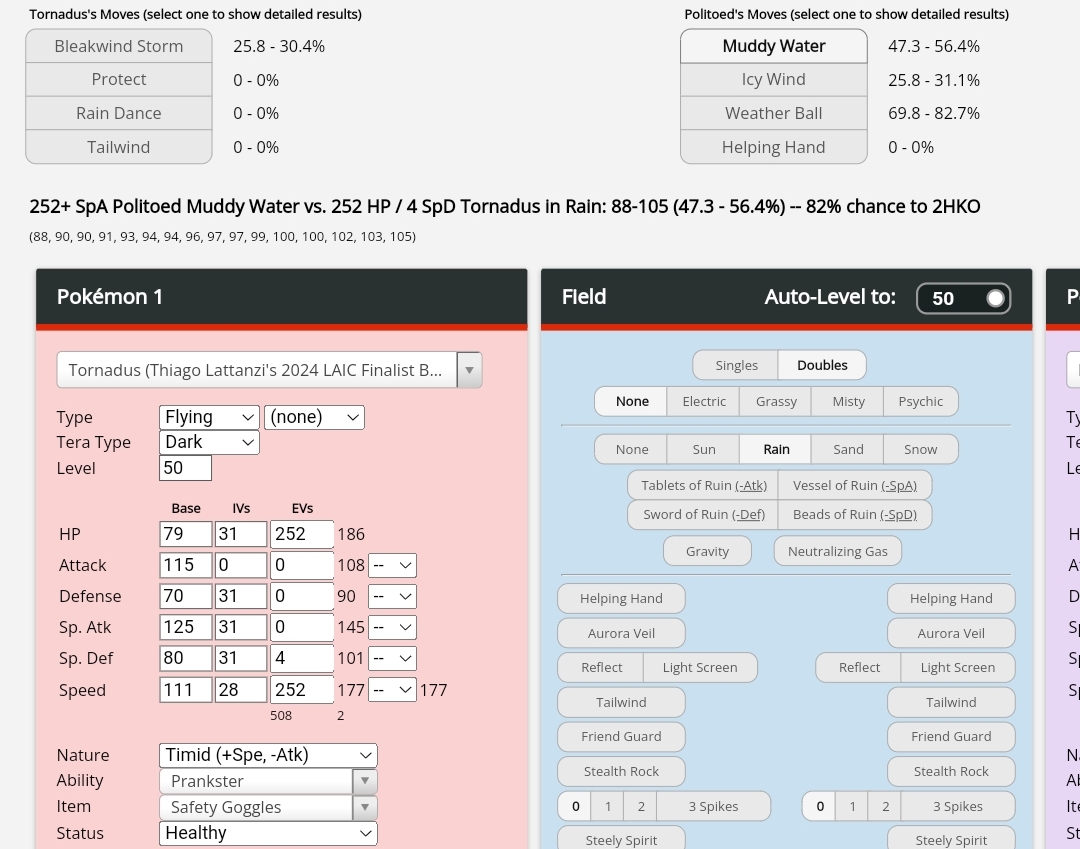Open the Sp. Atk stat boost dropdown
Screen dimensions: 1080x849
point(393,627)
